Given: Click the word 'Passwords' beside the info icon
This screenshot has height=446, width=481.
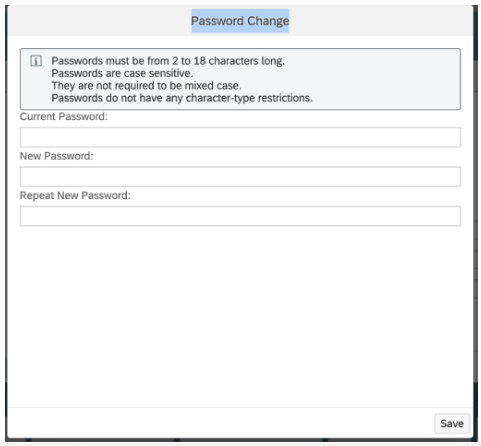Looking at the screenshot, I should [x=77, y=61].
